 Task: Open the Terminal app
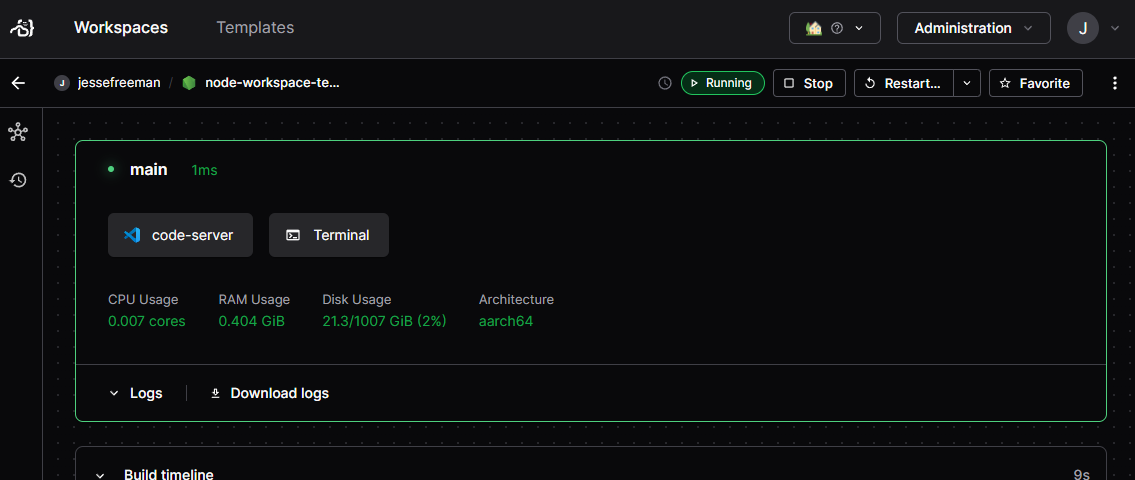click(x=329, y=235)
